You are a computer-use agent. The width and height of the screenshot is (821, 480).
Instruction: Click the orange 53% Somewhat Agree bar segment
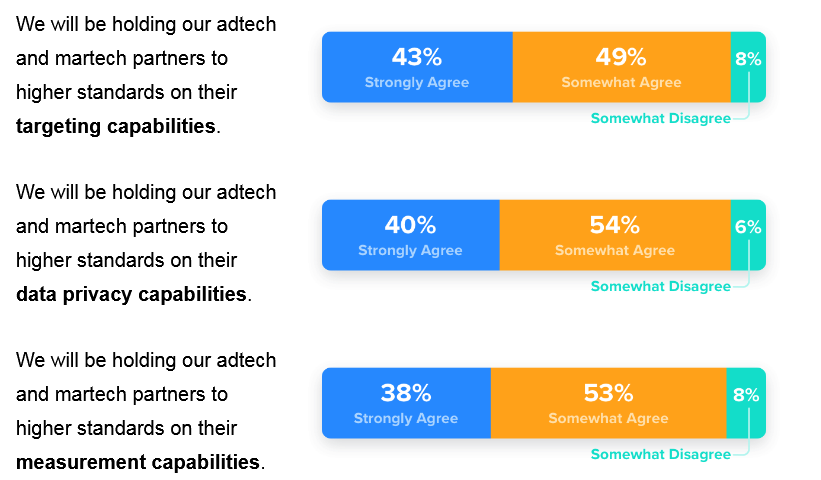click(x=608, y=403)
